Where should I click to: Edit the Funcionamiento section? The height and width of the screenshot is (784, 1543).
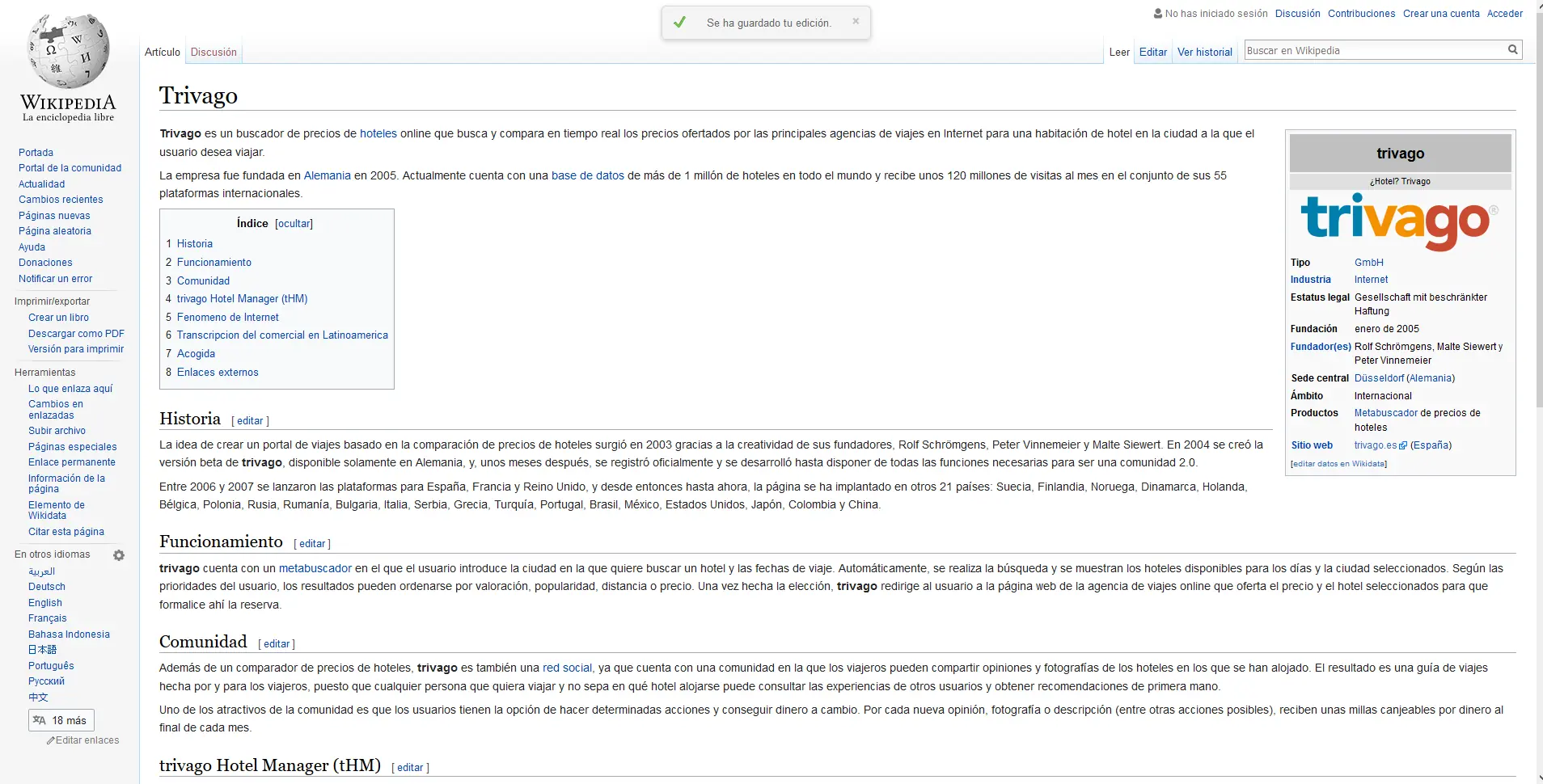[x=312, y=544]
